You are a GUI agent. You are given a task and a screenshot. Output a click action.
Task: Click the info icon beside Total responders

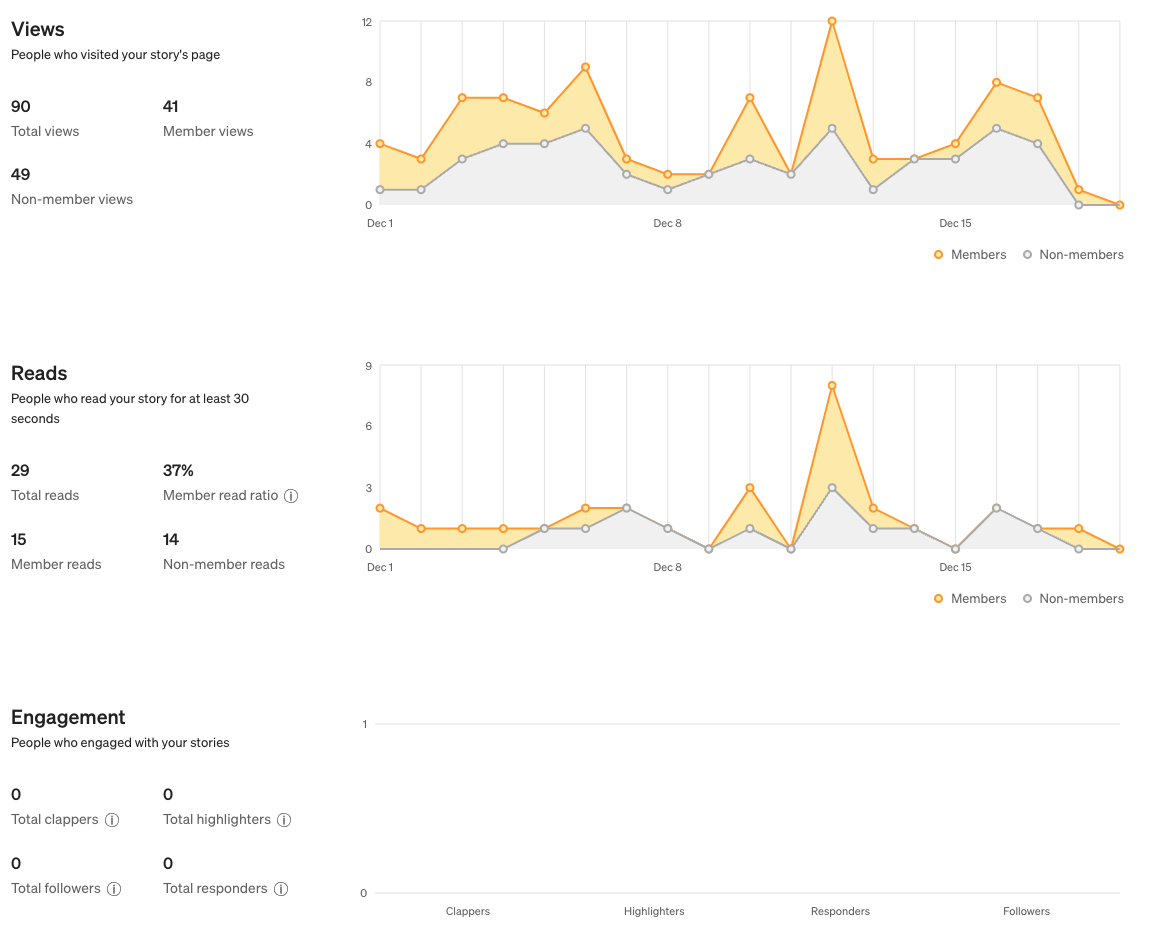tap(283, 888)
